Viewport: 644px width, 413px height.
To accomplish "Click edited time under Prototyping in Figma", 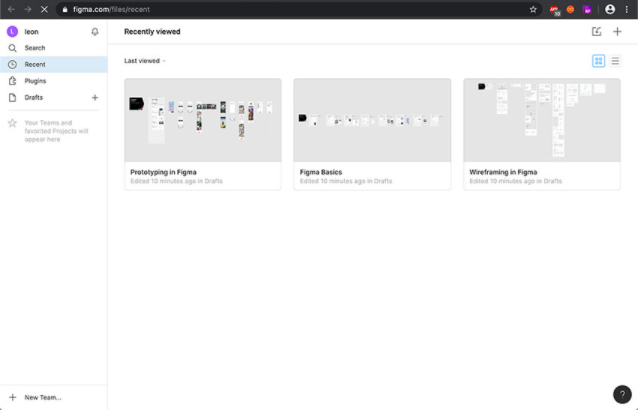I will 177,182.
